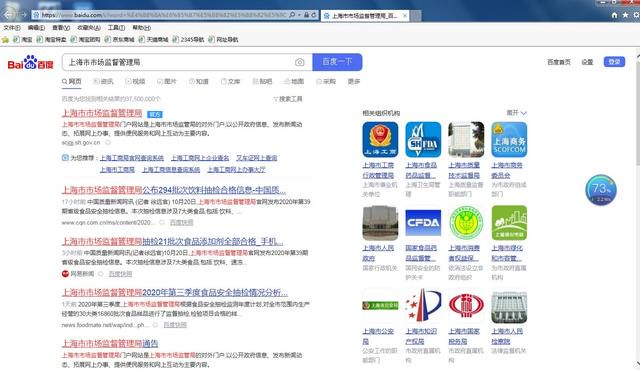640x370 pixels.
Task: Open the 工具(T) menu
Action: pos(116,28)
